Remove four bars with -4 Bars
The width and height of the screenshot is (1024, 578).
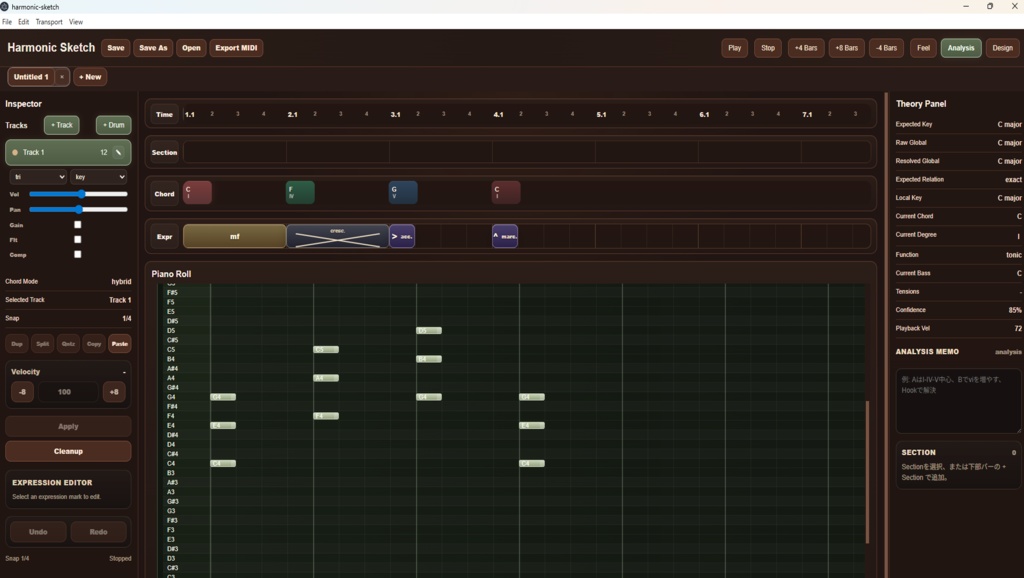click(x=886, y=48)
